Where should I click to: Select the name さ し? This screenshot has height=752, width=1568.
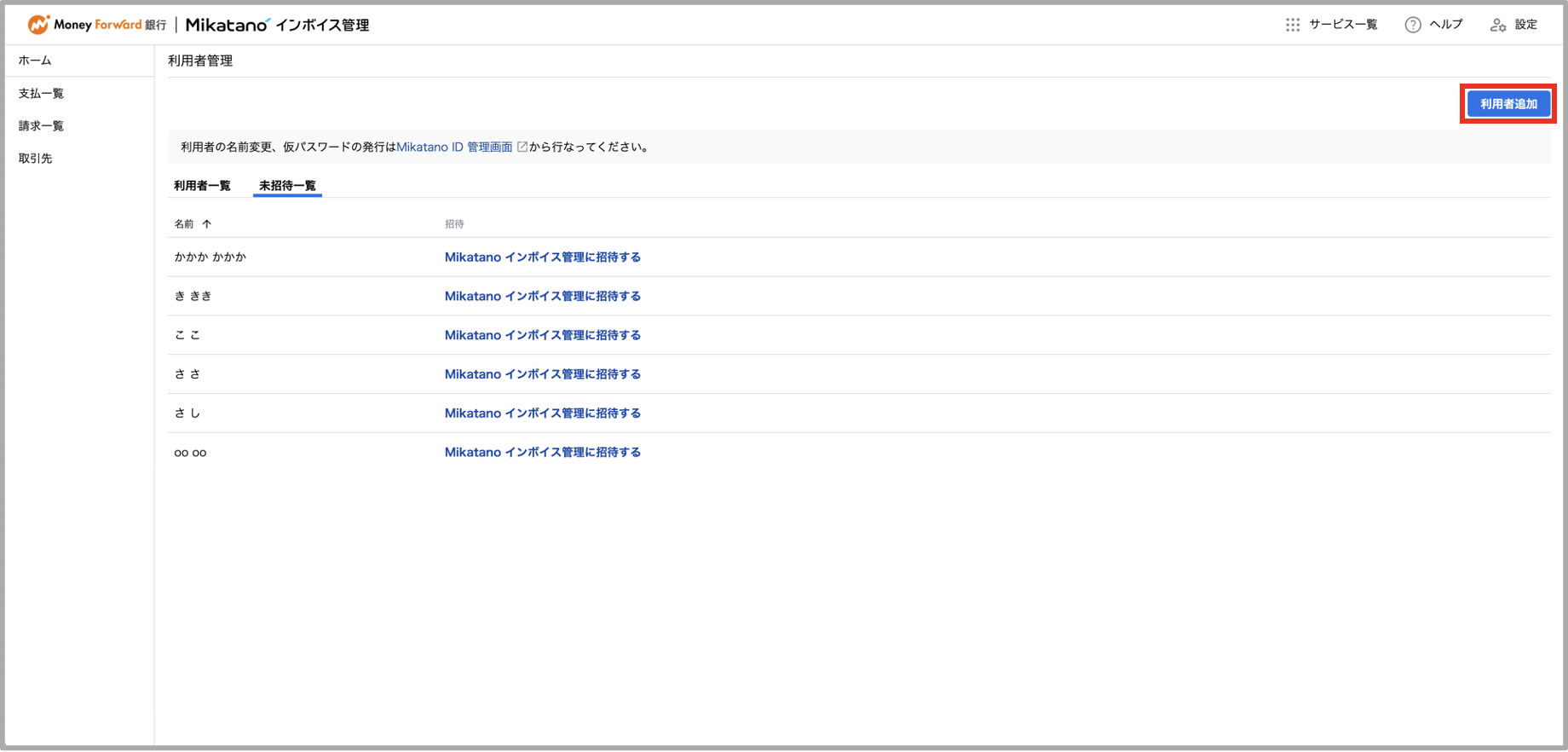pyautogui.click(x=187, y=414)
